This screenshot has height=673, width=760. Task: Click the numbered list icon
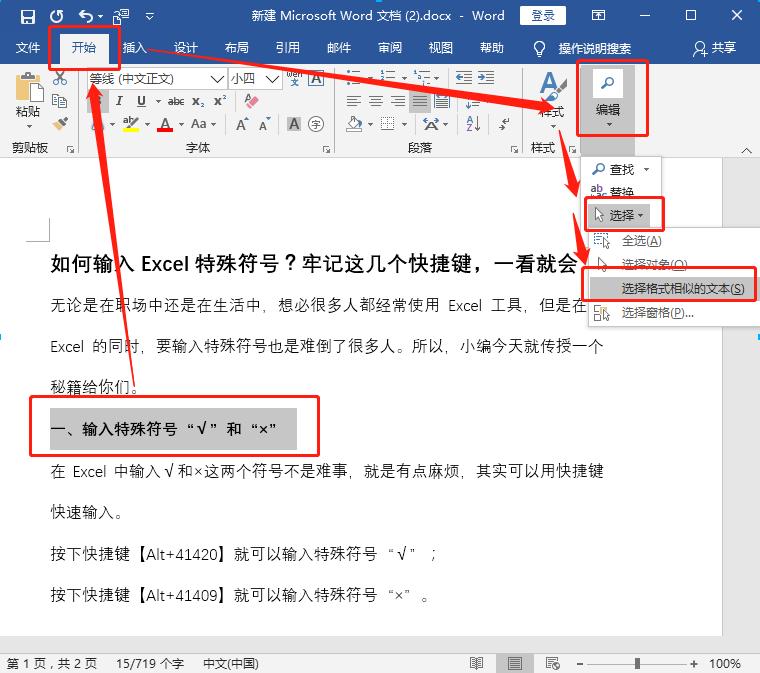(387, 77)
